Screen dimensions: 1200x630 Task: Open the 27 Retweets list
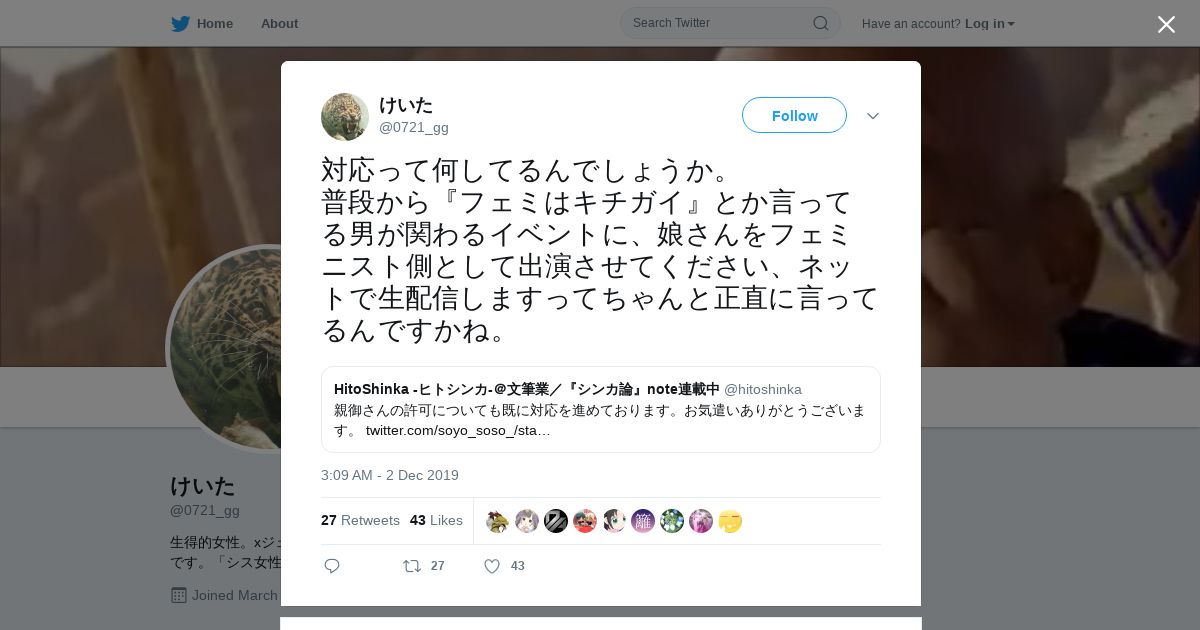[360, 520]
